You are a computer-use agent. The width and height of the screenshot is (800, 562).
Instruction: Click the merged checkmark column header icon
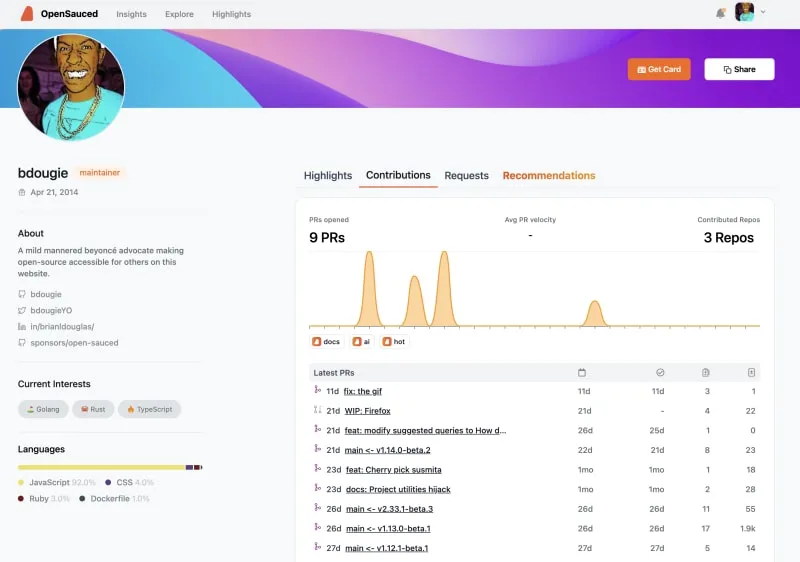point(660,373)
